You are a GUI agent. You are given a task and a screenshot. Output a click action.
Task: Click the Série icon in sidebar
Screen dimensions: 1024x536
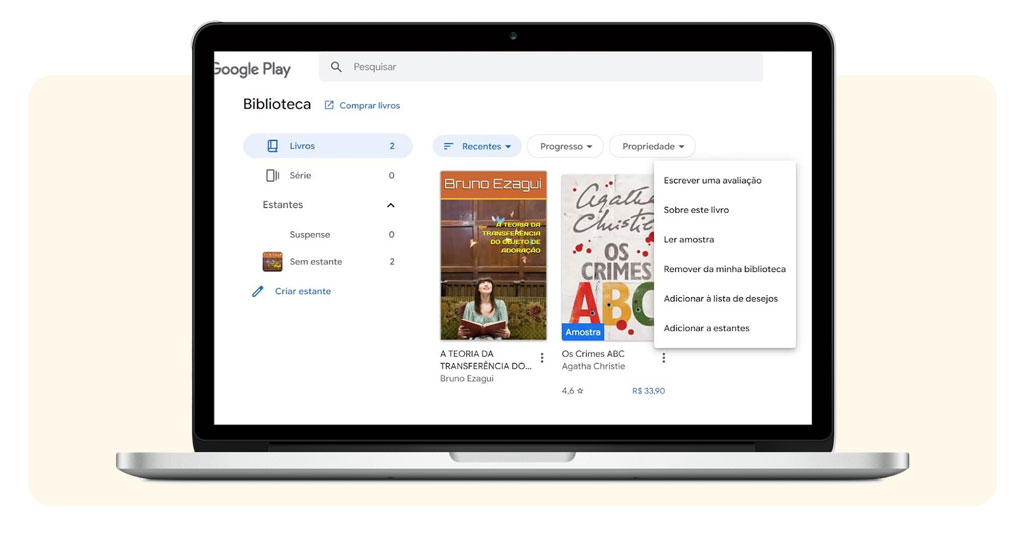pos(272,175)
